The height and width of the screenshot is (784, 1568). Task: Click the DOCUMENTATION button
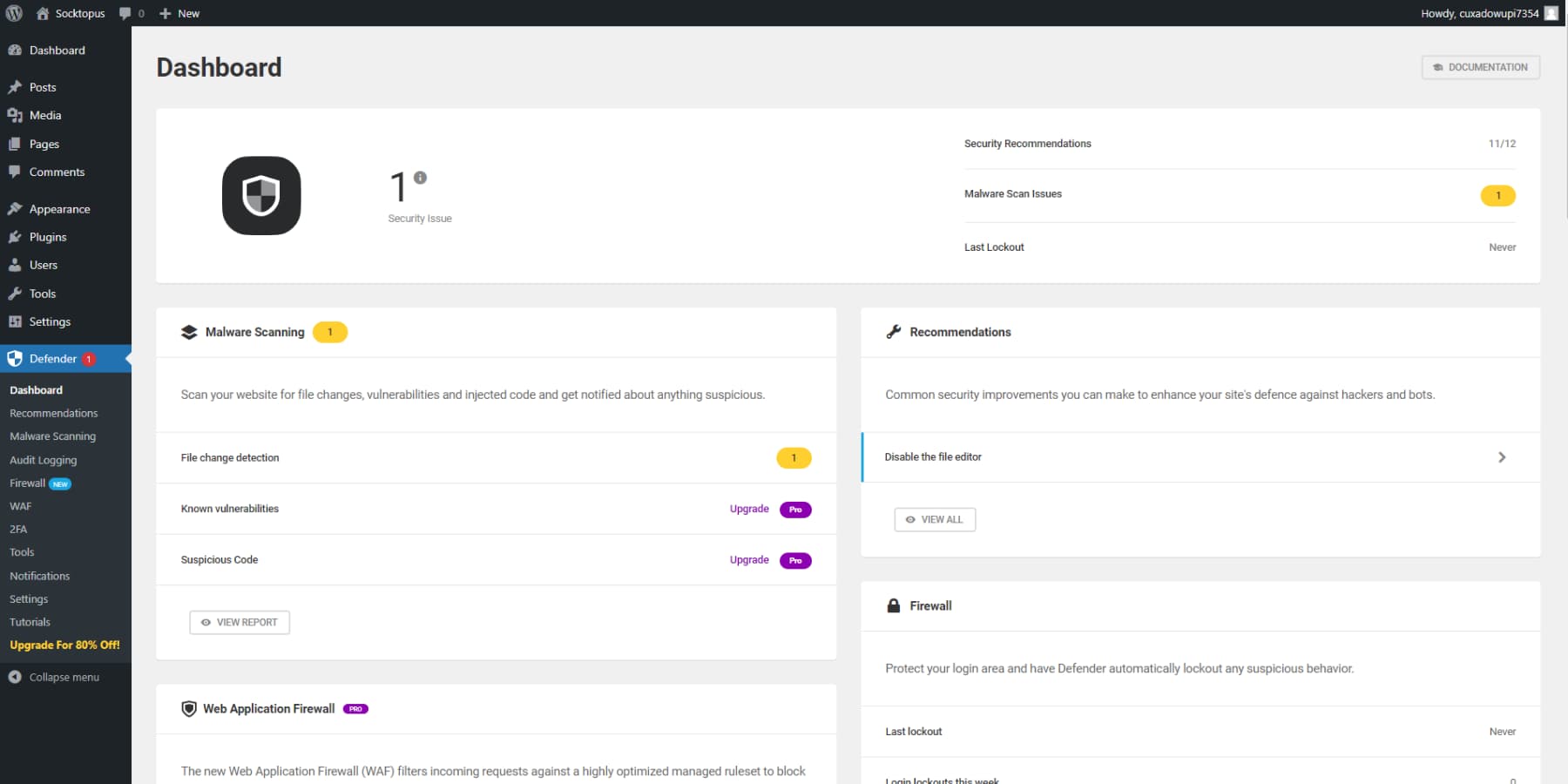[1480, 67]
